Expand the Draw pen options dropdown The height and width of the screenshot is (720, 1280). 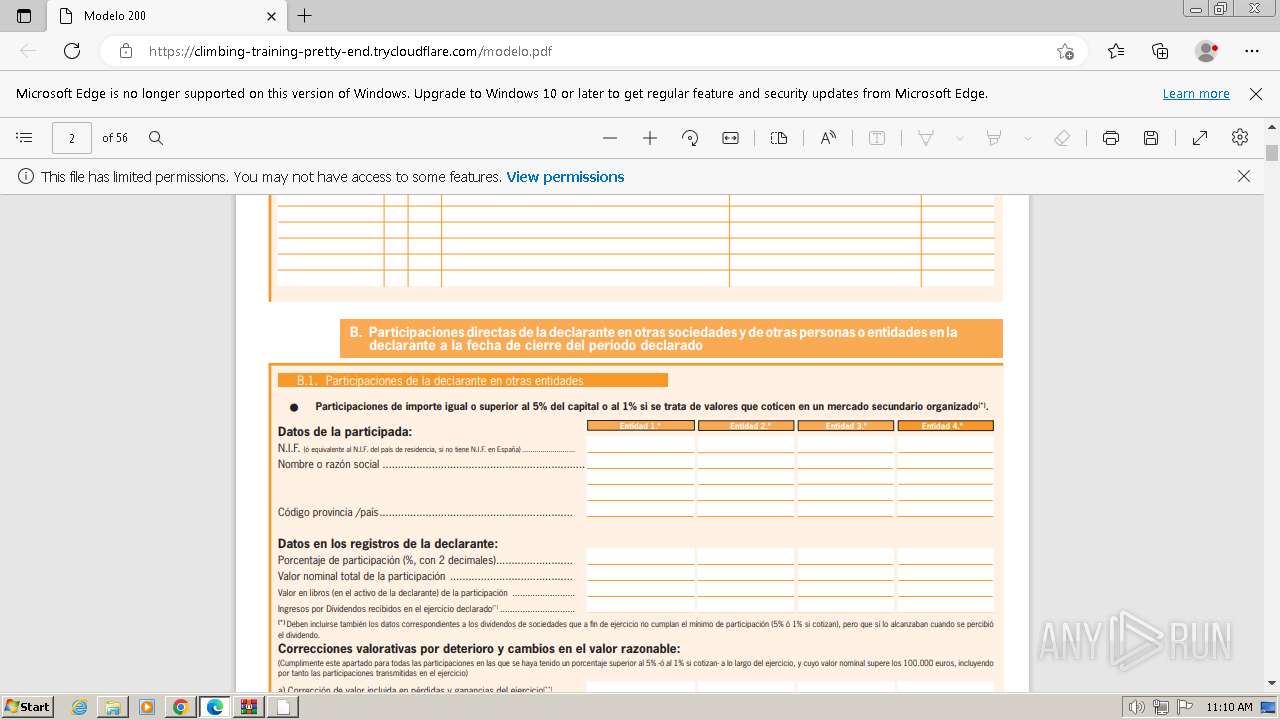960,138
